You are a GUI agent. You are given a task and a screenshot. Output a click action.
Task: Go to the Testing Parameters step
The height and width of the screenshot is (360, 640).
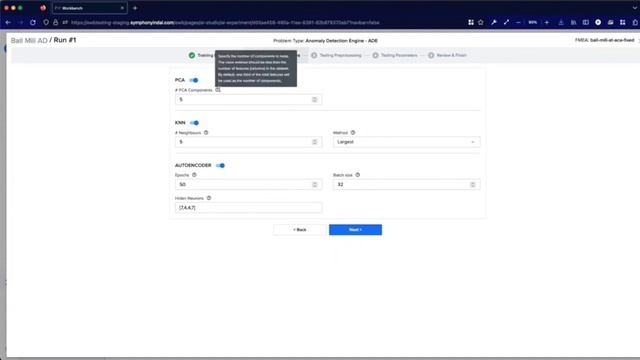point(395,55)
